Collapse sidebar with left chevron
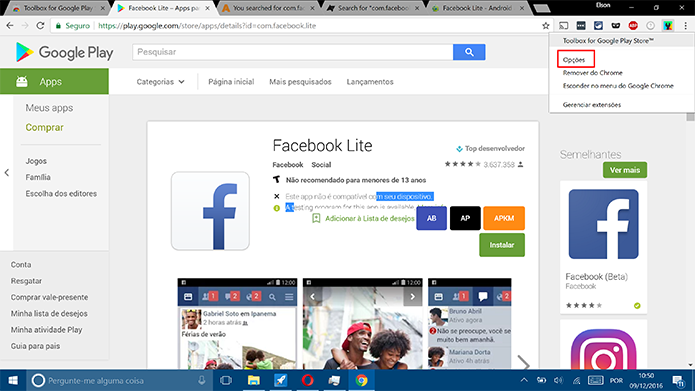The image size is (695, 391). 7,172
